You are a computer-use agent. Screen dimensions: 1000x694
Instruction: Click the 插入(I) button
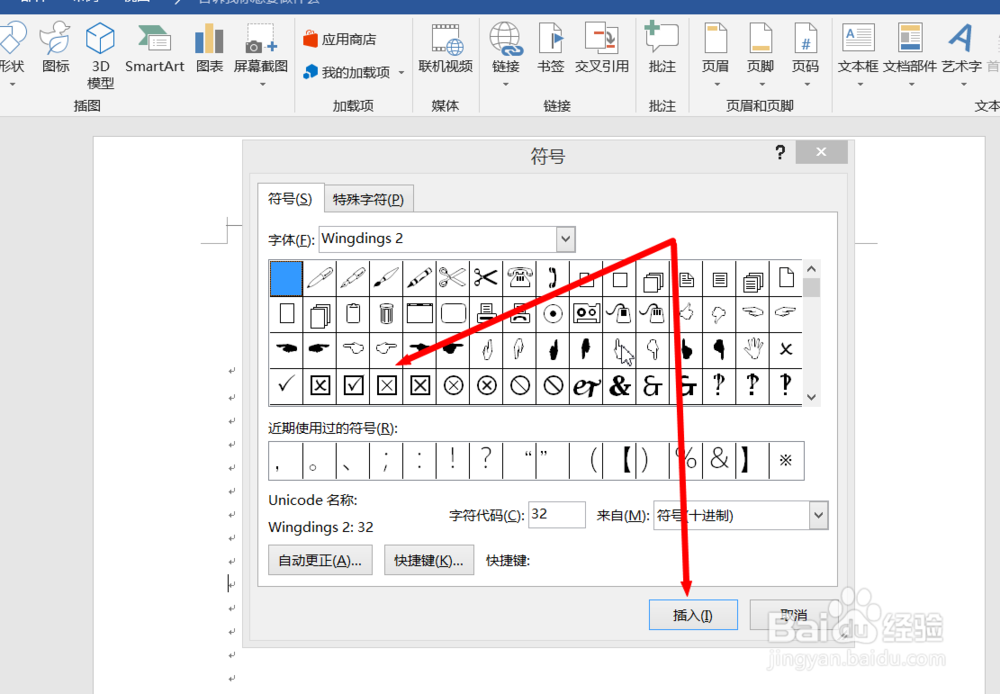[x=693, y=615]
